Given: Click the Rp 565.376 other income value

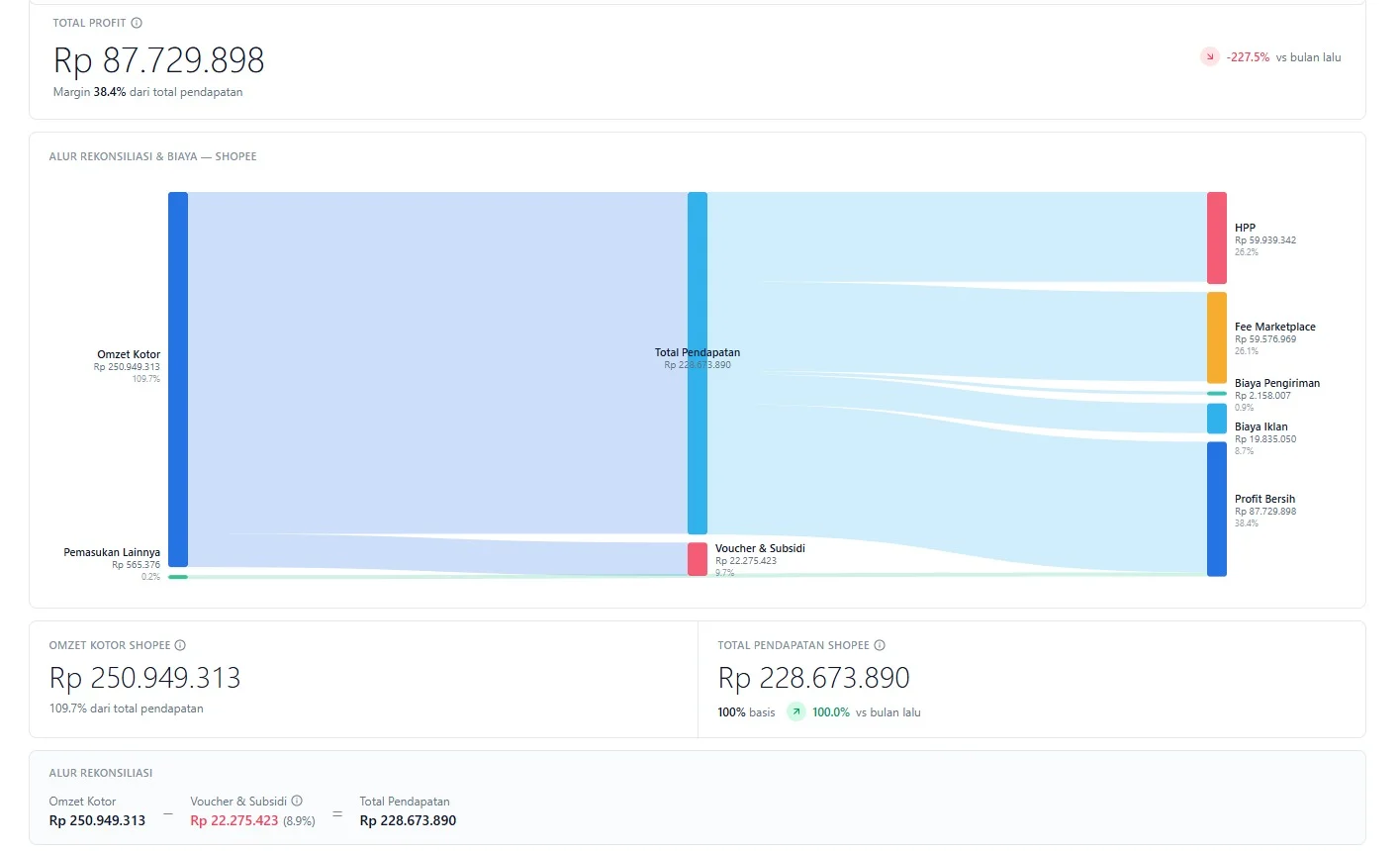Looking at the screenshot, I should point(136,565).
